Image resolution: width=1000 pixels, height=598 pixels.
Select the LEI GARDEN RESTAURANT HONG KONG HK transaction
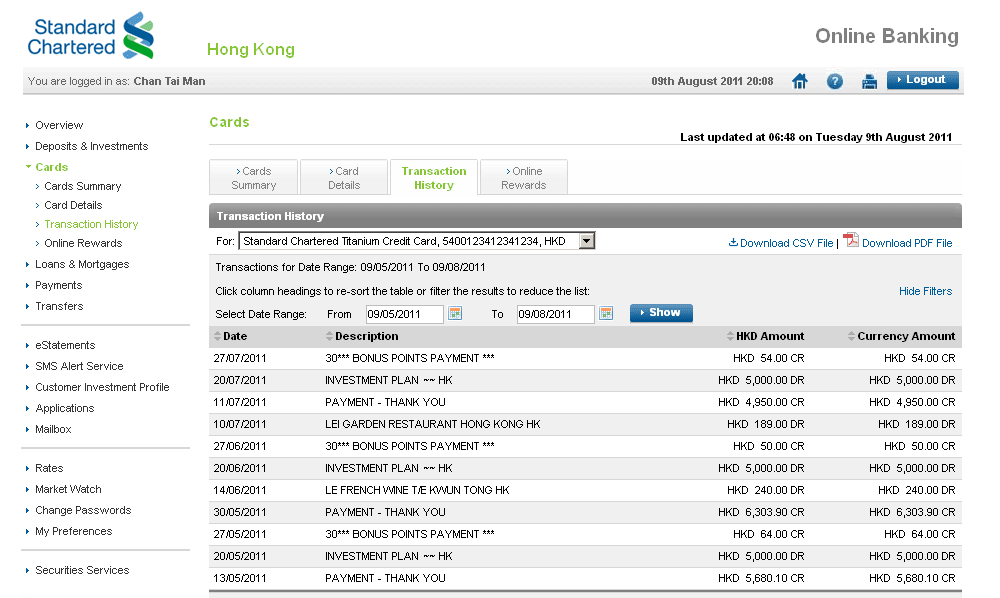point(585,425)
